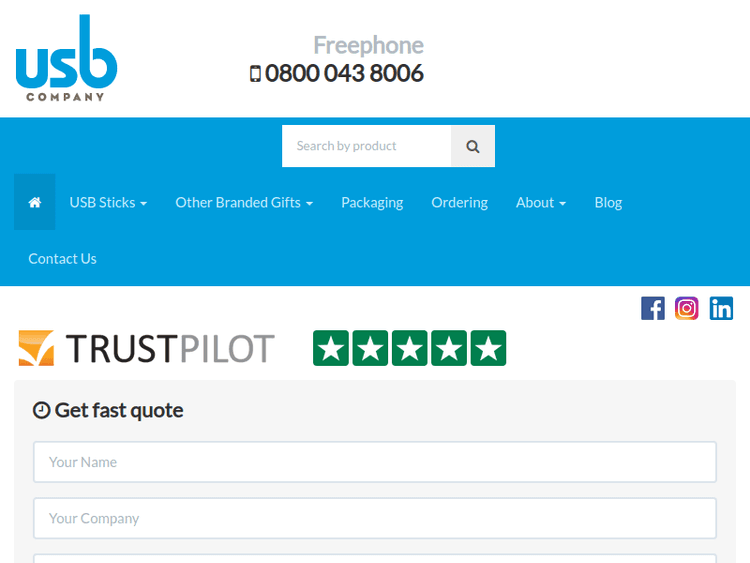Click the Trustpilot logo
Screen dimensions: 750x563
coord(146,348)
